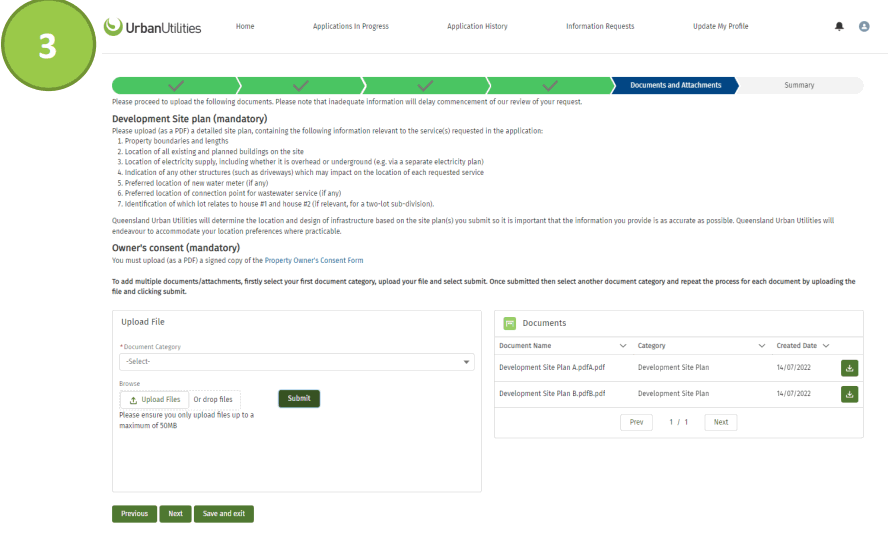Expand Document Name column chevron

(x=622, y=346)
